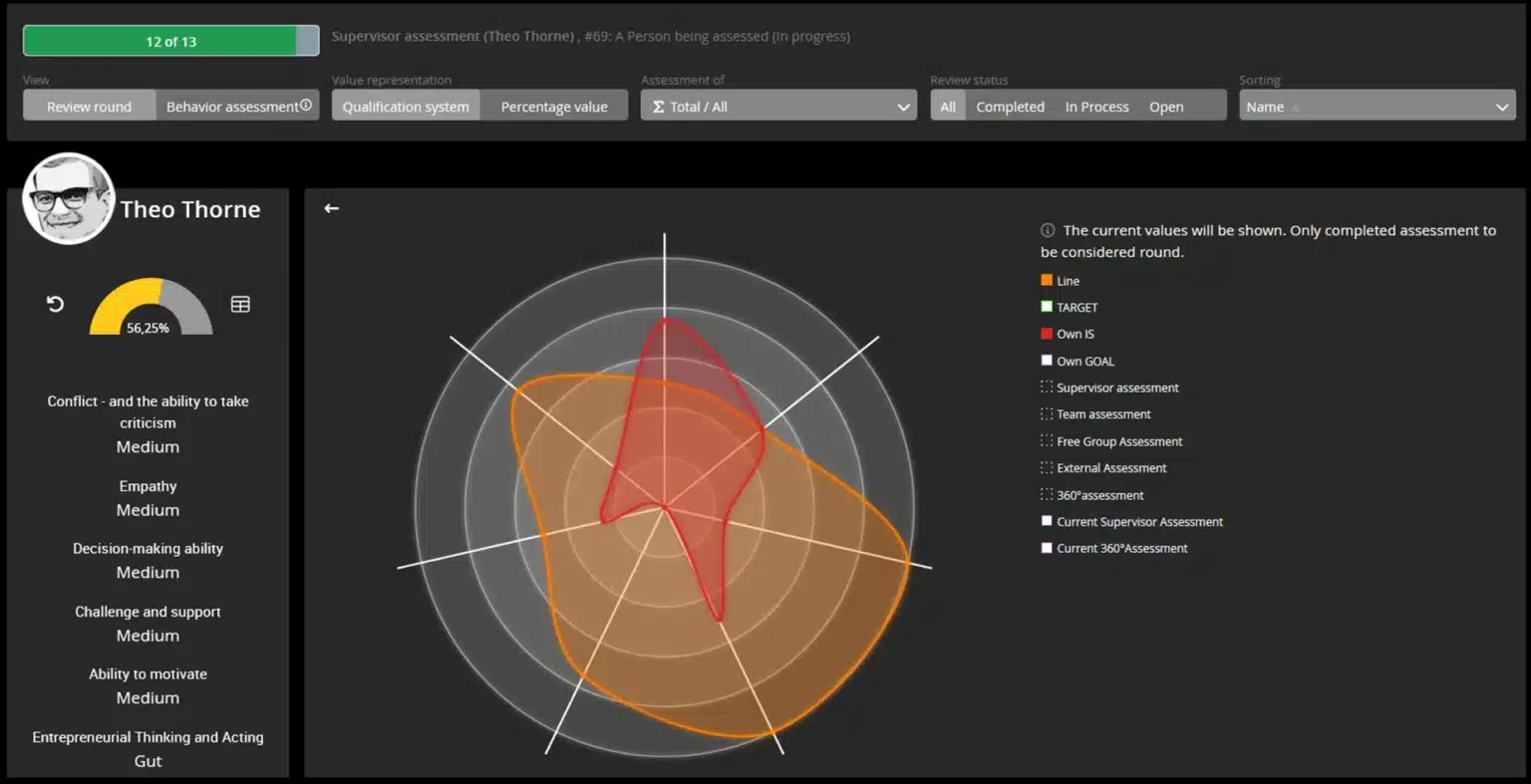Toggle the Current 360°Assessment legend entry
Screen dimensions: 1531x784
[1047, 548]
